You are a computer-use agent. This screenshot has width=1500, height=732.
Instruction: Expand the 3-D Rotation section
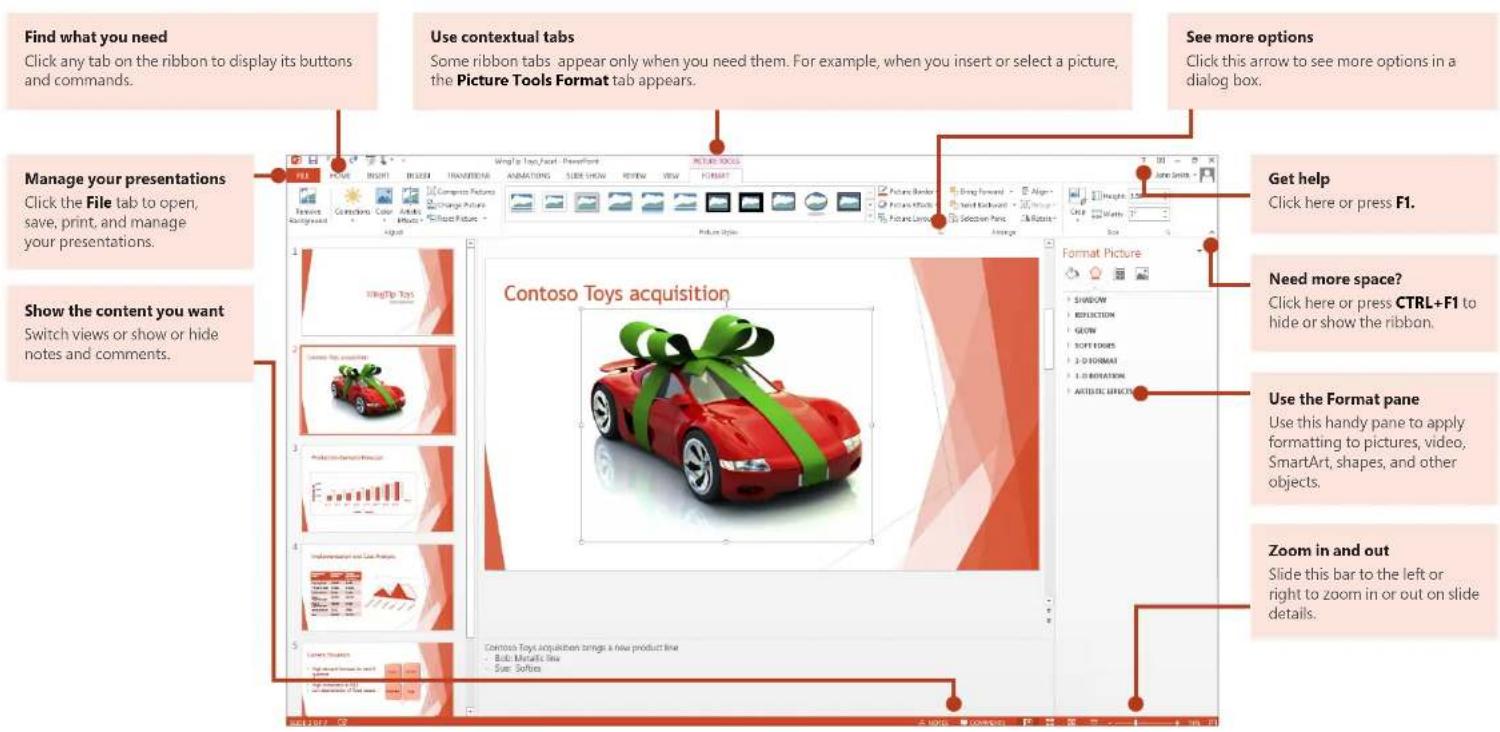click(x=1096, y=376)
